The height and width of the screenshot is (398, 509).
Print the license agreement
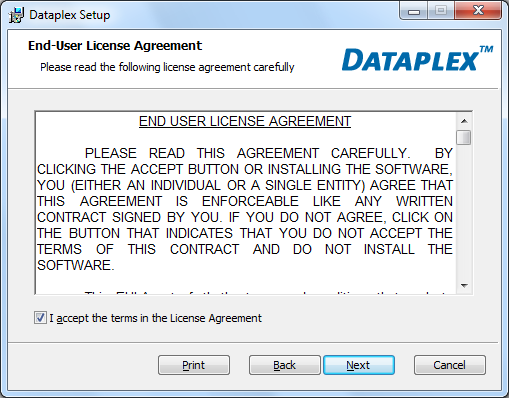click(x=194, y=365)
